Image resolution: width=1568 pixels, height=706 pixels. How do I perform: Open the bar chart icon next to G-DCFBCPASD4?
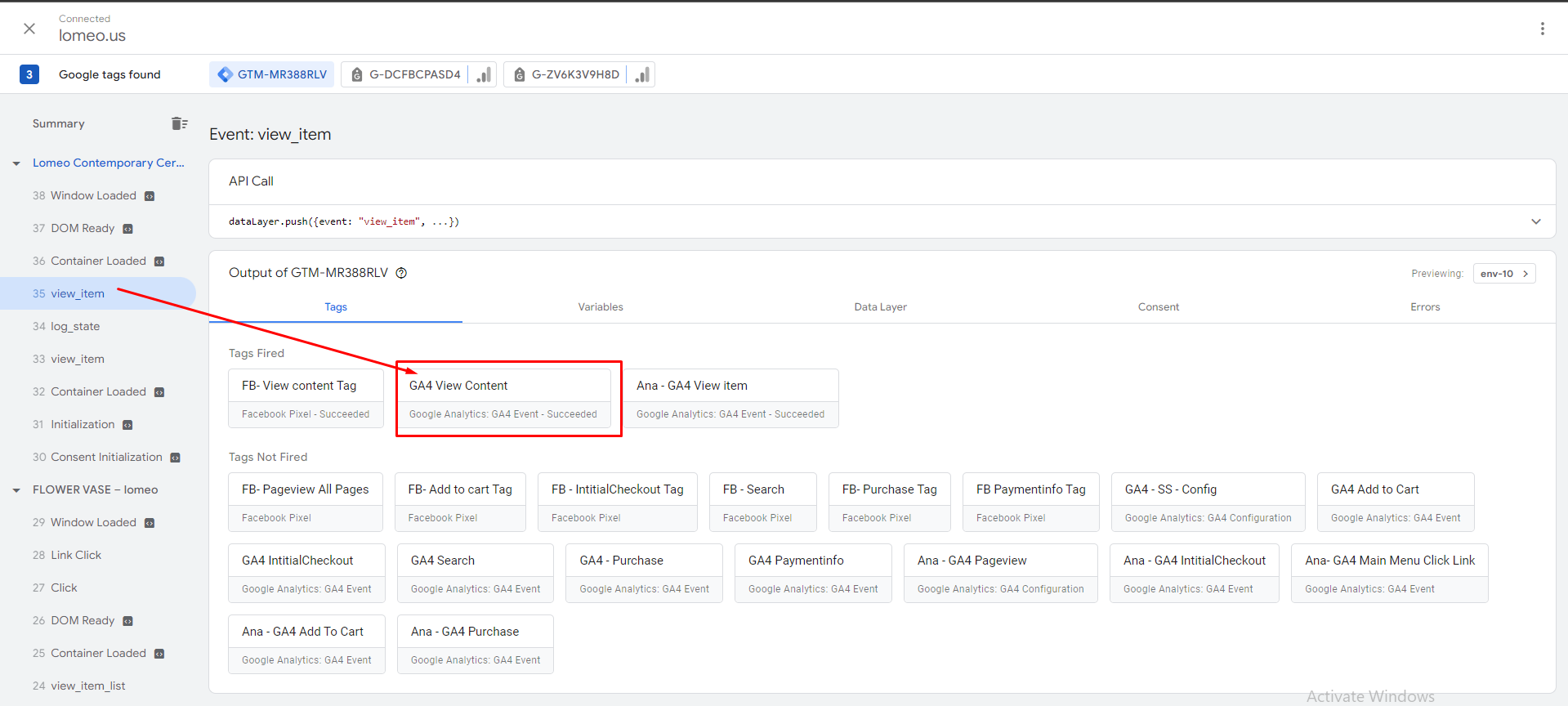(485, 74)
